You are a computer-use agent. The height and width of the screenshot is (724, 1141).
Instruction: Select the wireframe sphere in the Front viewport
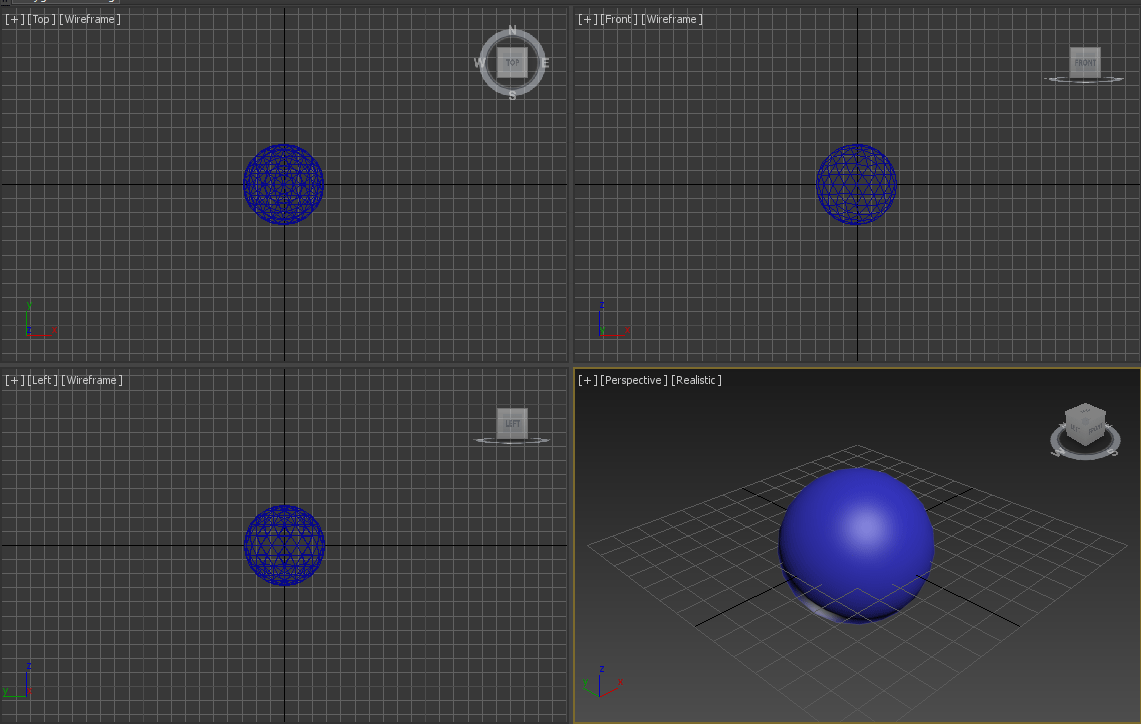856,184
